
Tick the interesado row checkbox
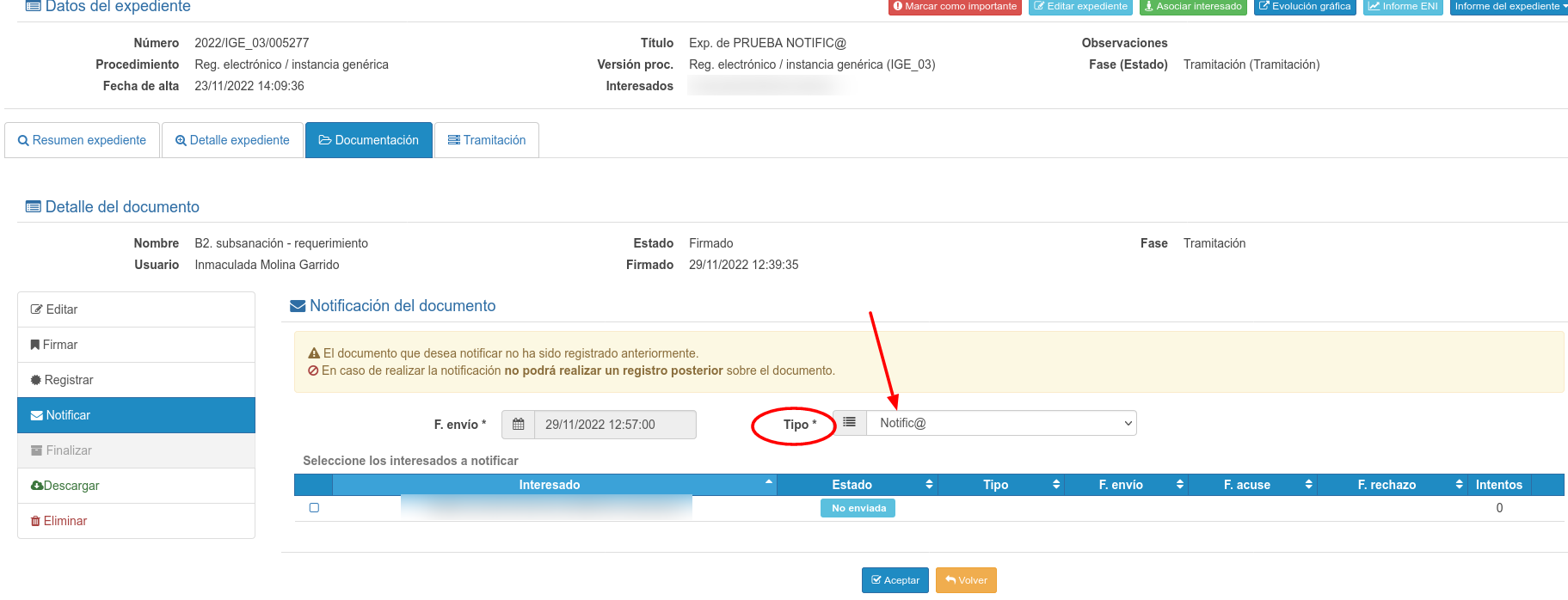tap(314, 508)
